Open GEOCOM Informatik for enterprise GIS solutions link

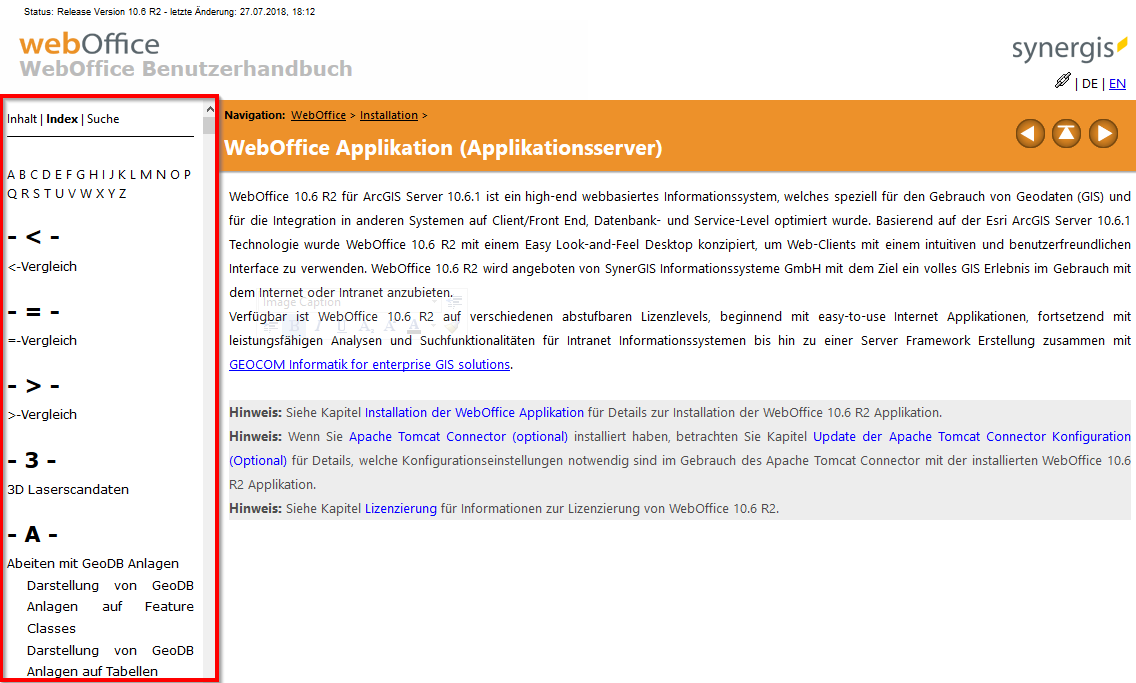pos(369,364)
